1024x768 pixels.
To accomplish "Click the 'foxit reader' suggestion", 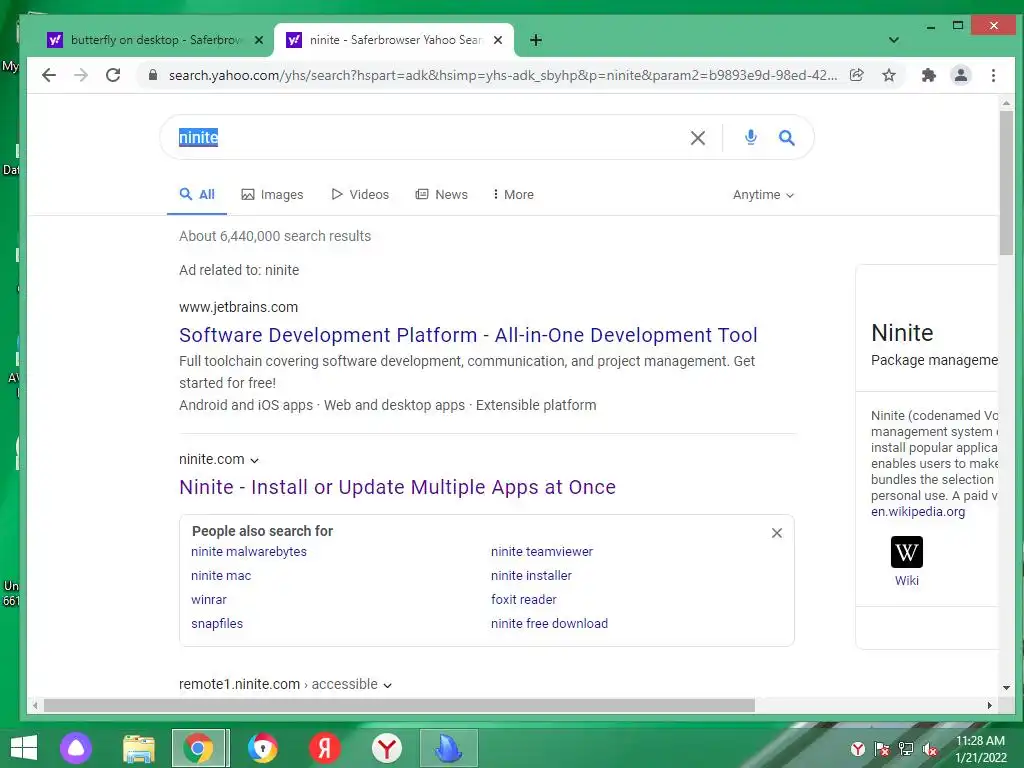I will click(524, 600).
